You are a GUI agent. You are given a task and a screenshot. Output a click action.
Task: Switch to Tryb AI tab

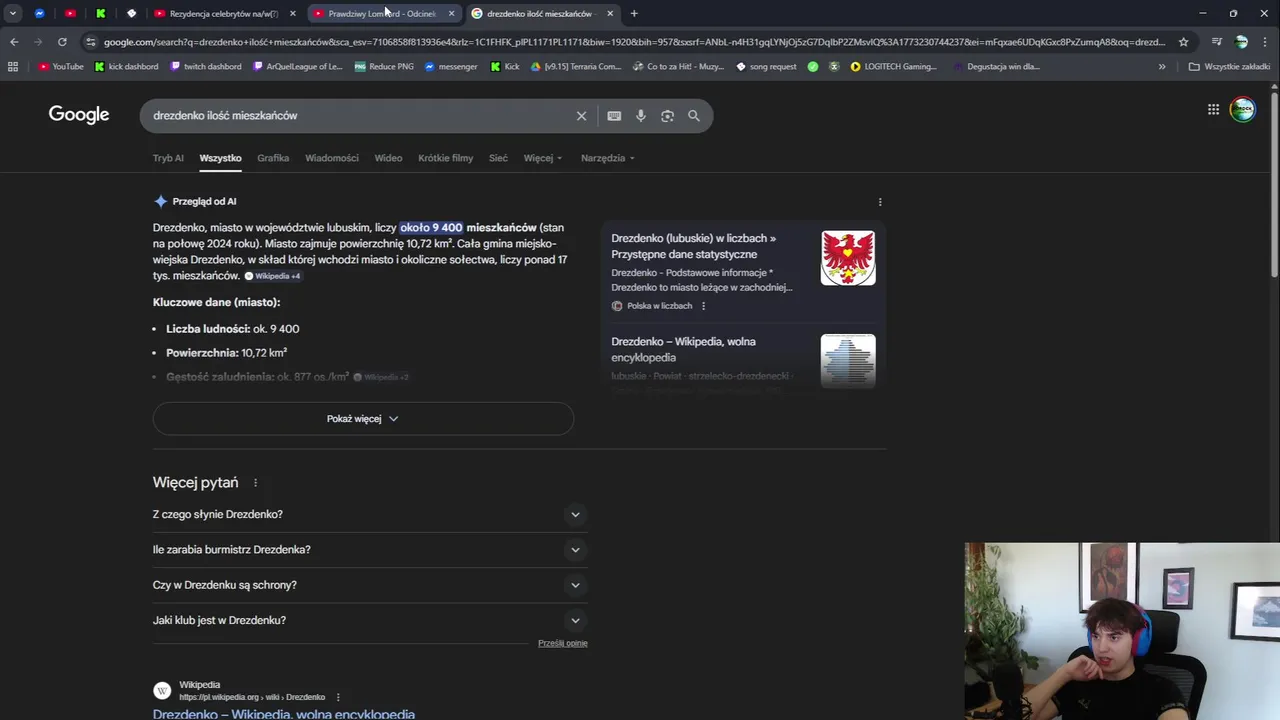168,158
